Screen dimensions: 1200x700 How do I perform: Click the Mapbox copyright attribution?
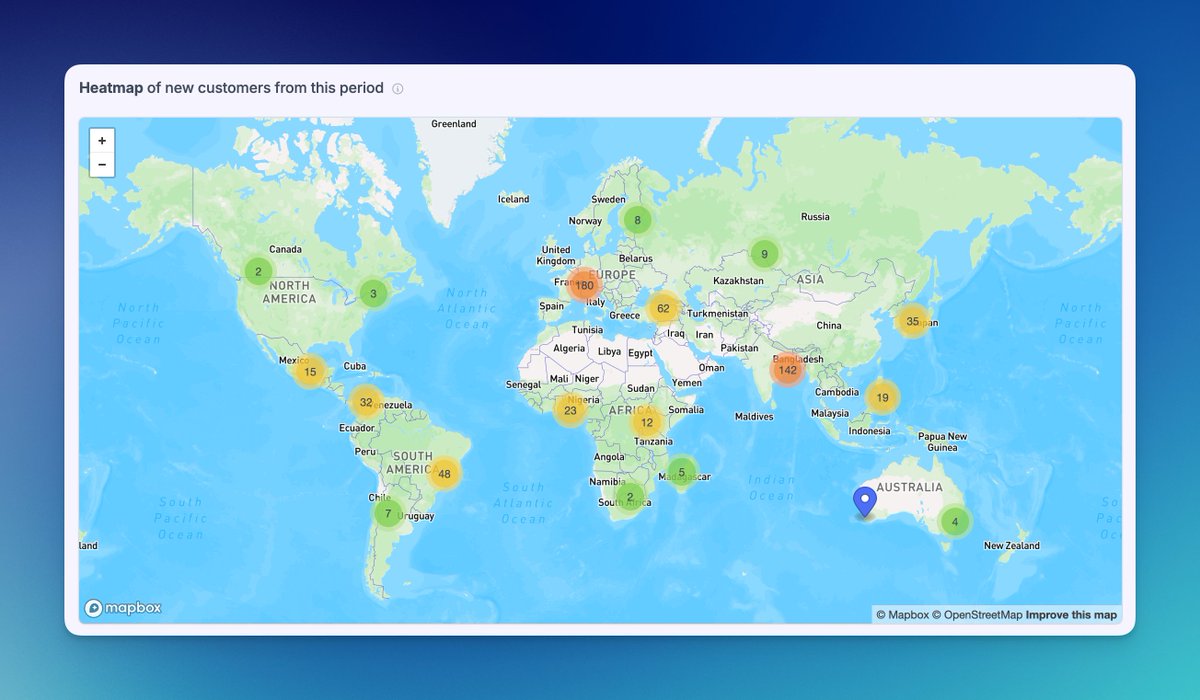click(903, 614)
